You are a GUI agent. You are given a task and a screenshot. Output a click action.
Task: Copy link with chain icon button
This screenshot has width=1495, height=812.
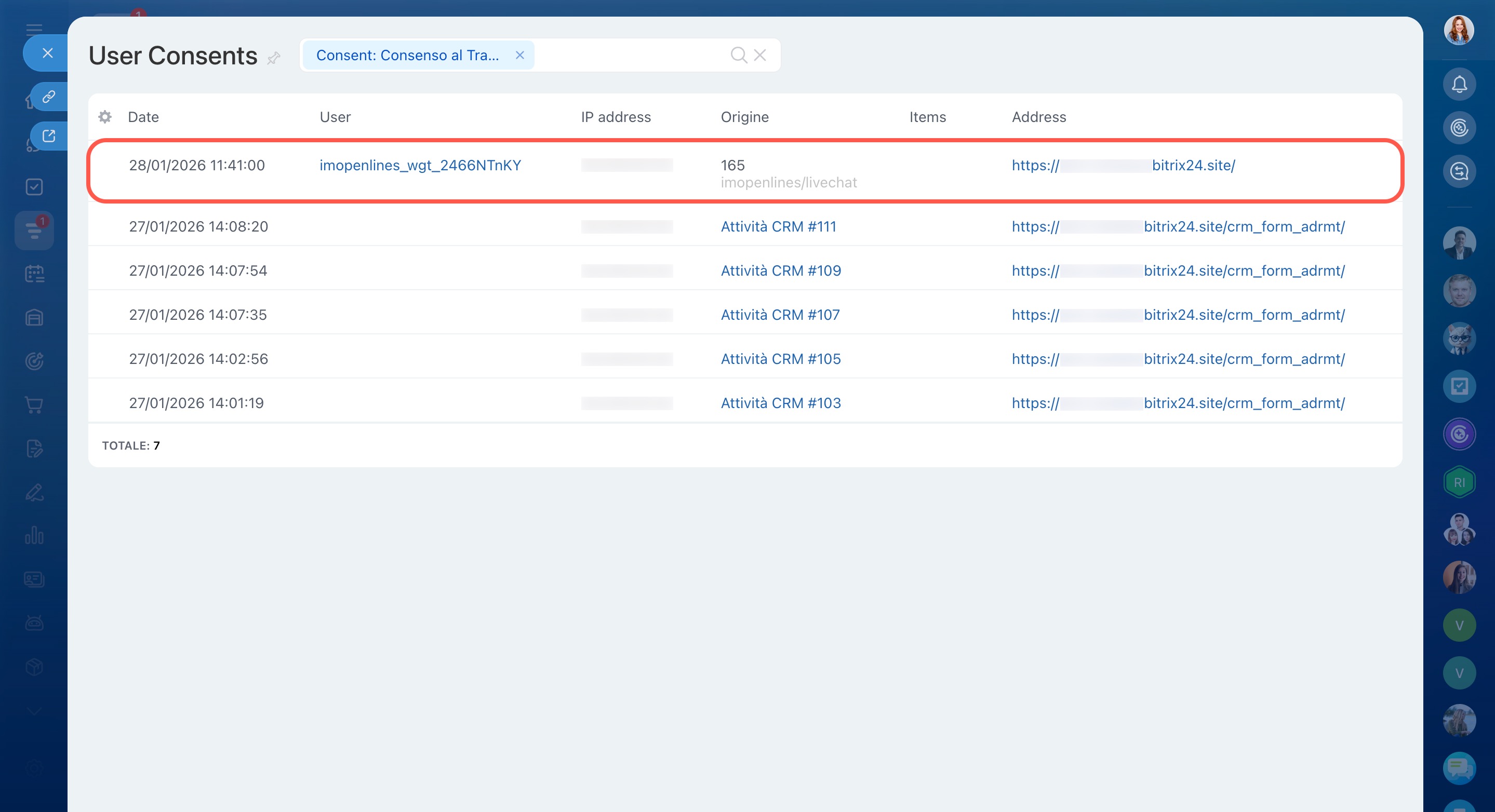(x=49, y=96)
